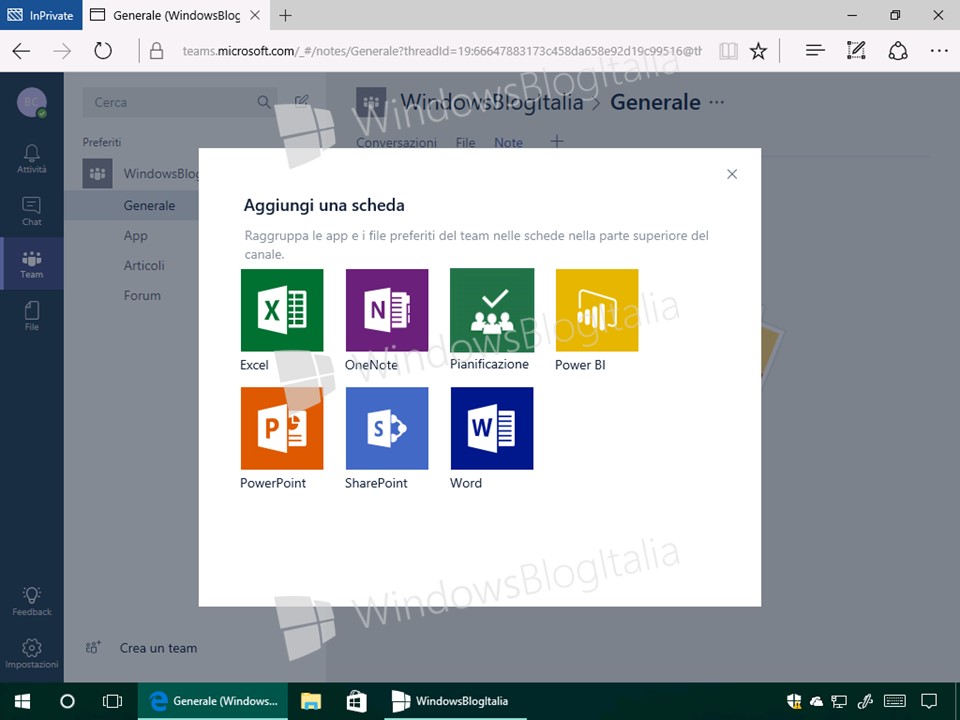Screen dimensions: 960x720
Task: Open the Generale channel more options menu
Action: click(x=716, y=102)
